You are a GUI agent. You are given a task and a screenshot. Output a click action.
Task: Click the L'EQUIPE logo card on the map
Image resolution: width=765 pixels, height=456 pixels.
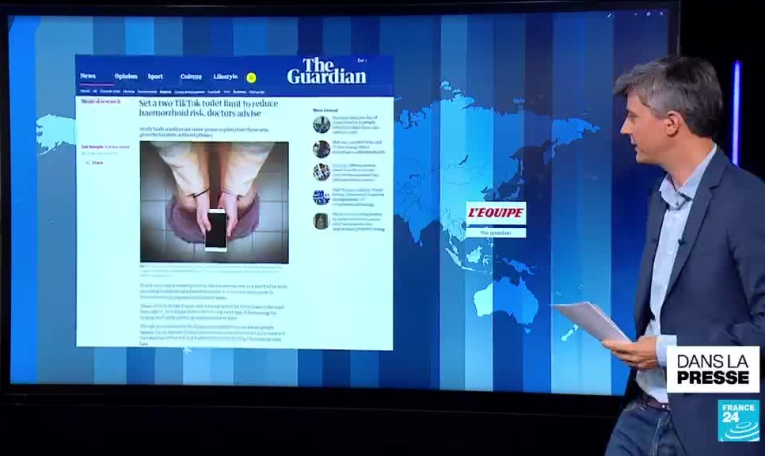point(496,213)
